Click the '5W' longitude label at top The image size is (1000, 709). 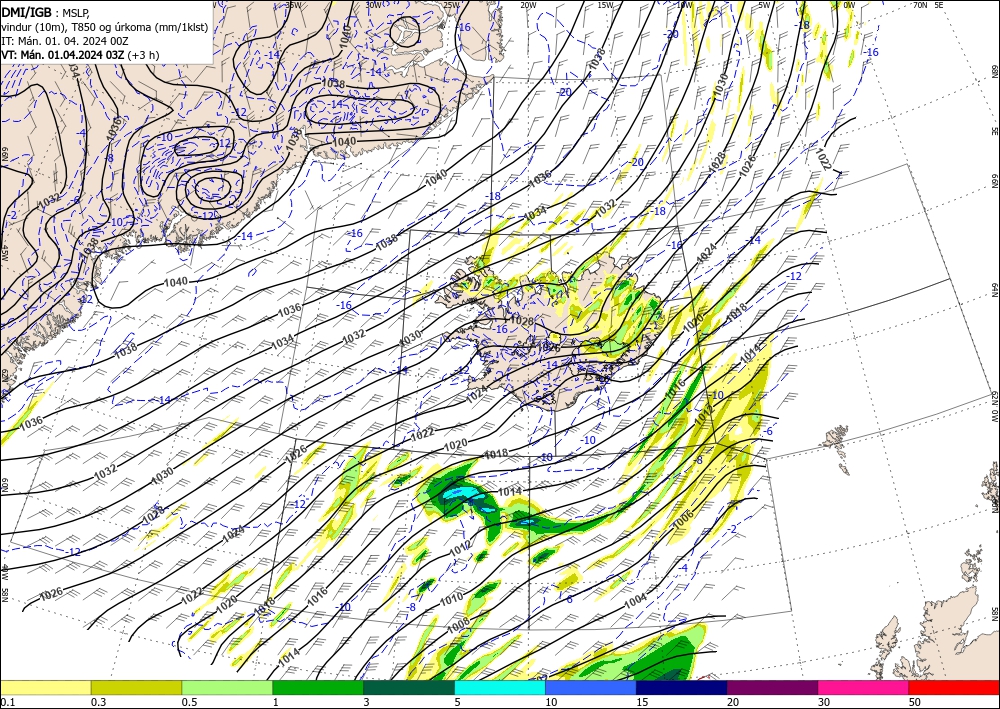(764, 5)
